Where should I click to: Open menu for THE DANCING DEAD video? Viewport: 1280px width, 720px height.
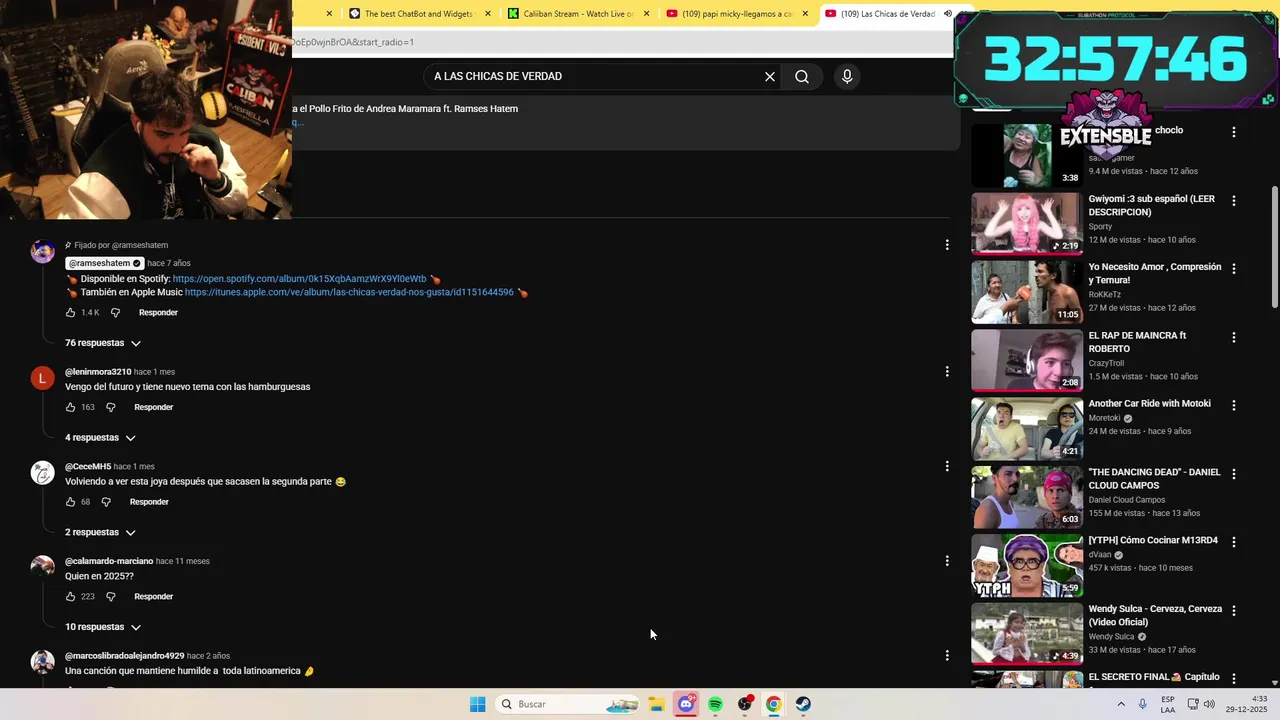point(1233,473)
